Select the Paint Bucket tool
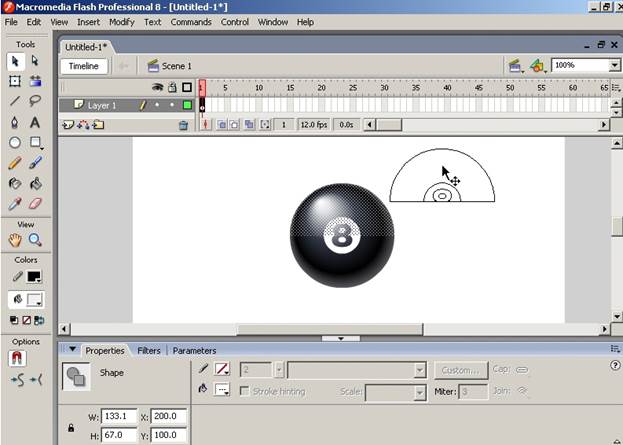Image resolution: width=623 pixels, height=445 pixels. [35, 184]
